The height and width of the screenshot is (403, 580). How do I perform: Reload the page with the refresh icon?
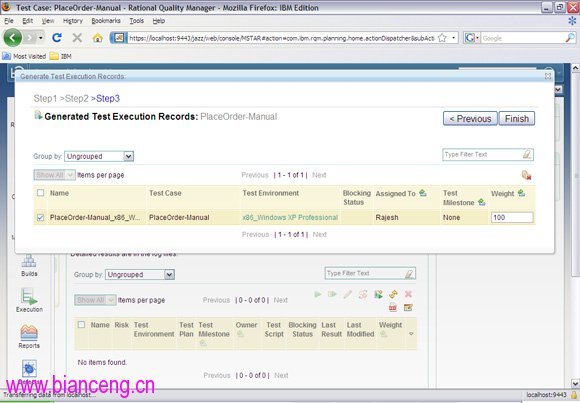click(x=57, y=37)
